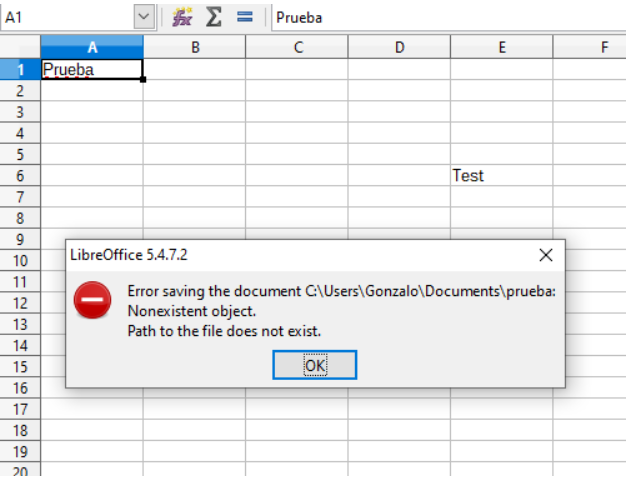Select row 3 header
The height and width of the screenshot is (478, 626).
(20, 112)
